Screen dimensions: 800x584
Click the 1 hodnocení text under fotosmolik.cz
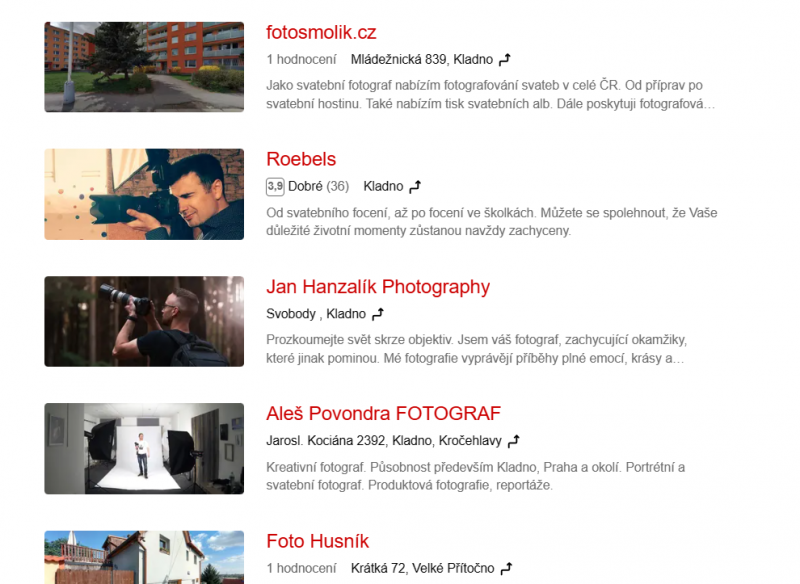tap(301, 60)
